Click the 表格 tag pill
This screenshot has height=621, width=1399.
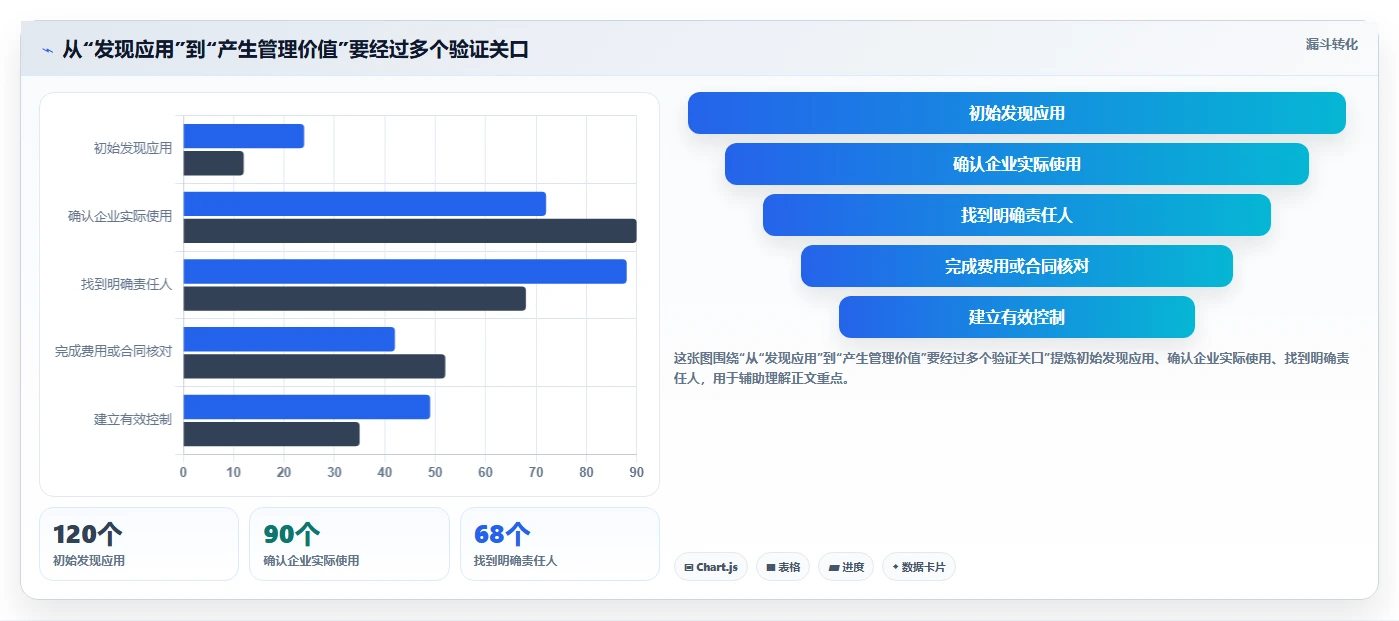point(783,567)
